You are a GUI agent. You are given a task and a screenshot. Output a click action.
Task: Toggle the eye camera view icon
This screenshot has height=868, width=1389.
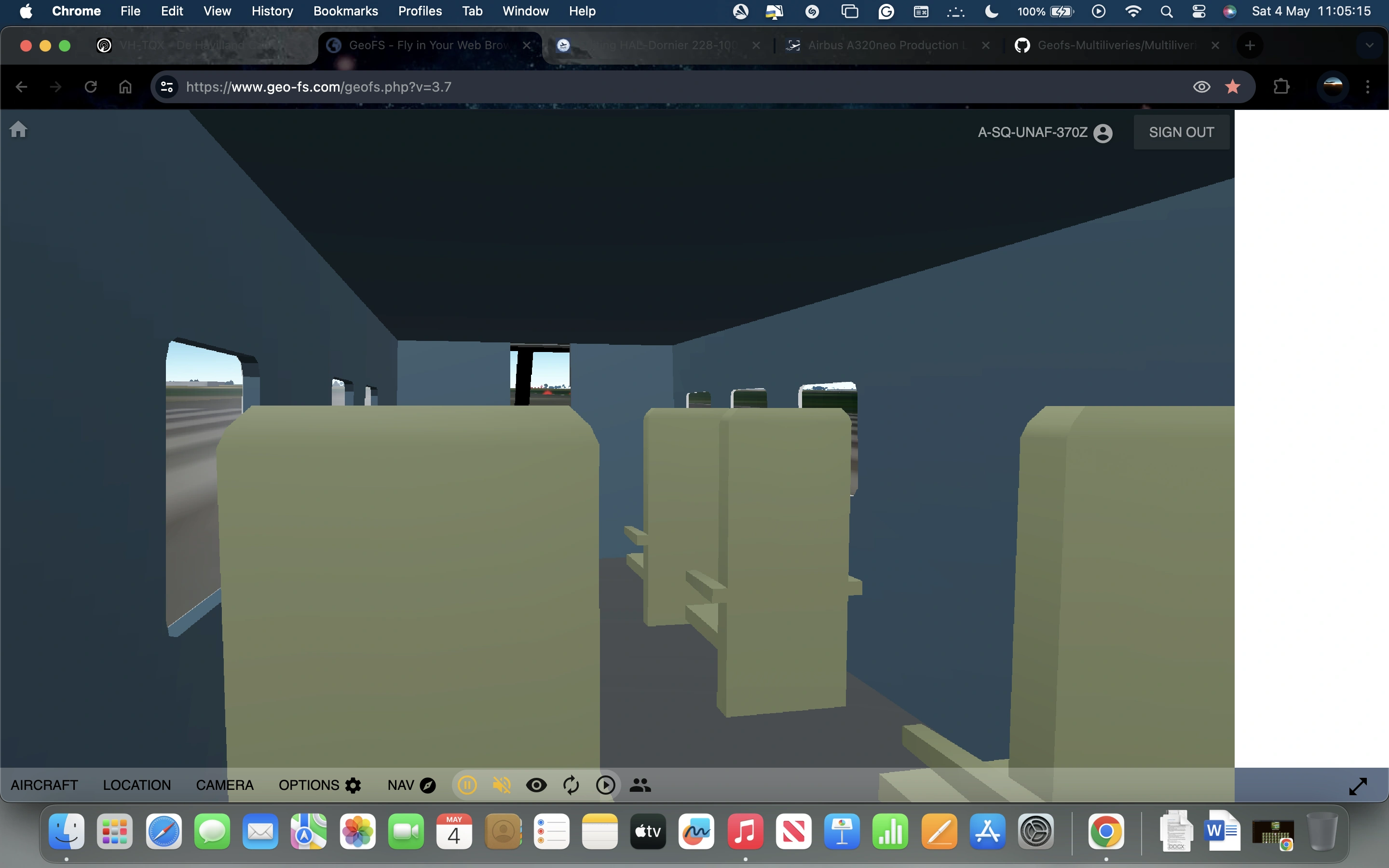click(536, 785)
